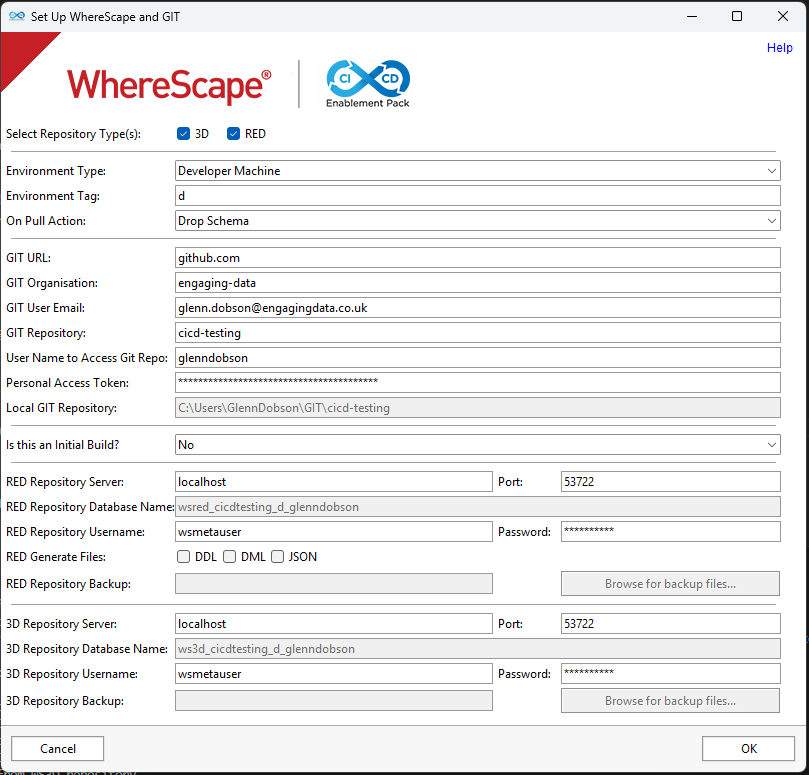Image resolution: width=809 pixels, height=775 pixels.
Task: Click the Environment Tag text box
Action: click(477, 196)
